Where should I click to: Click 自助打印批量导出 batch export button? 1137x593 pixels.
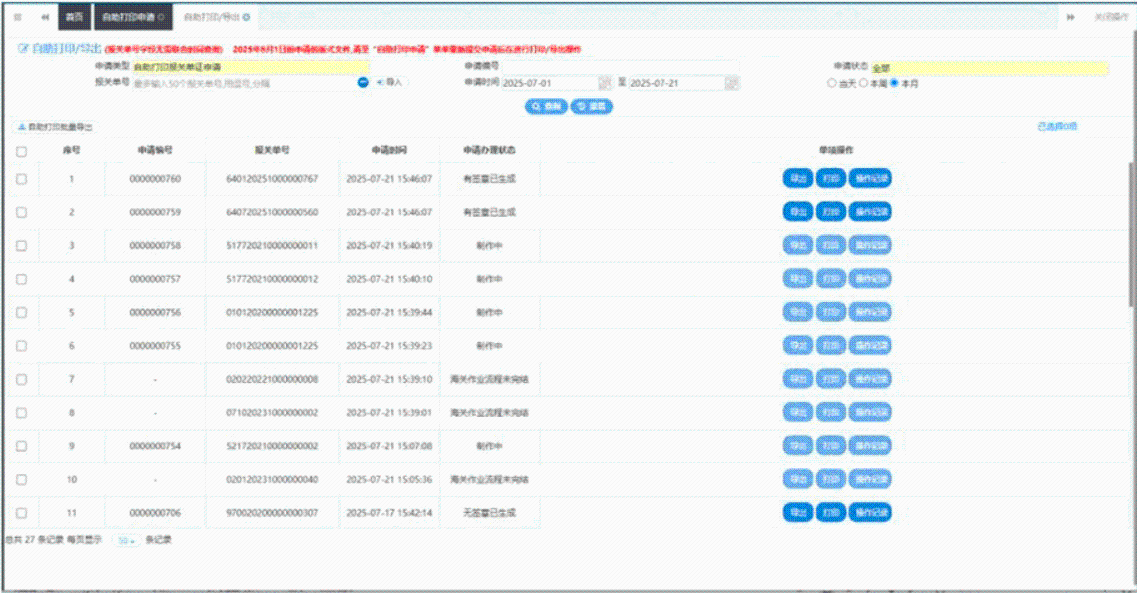55,127
